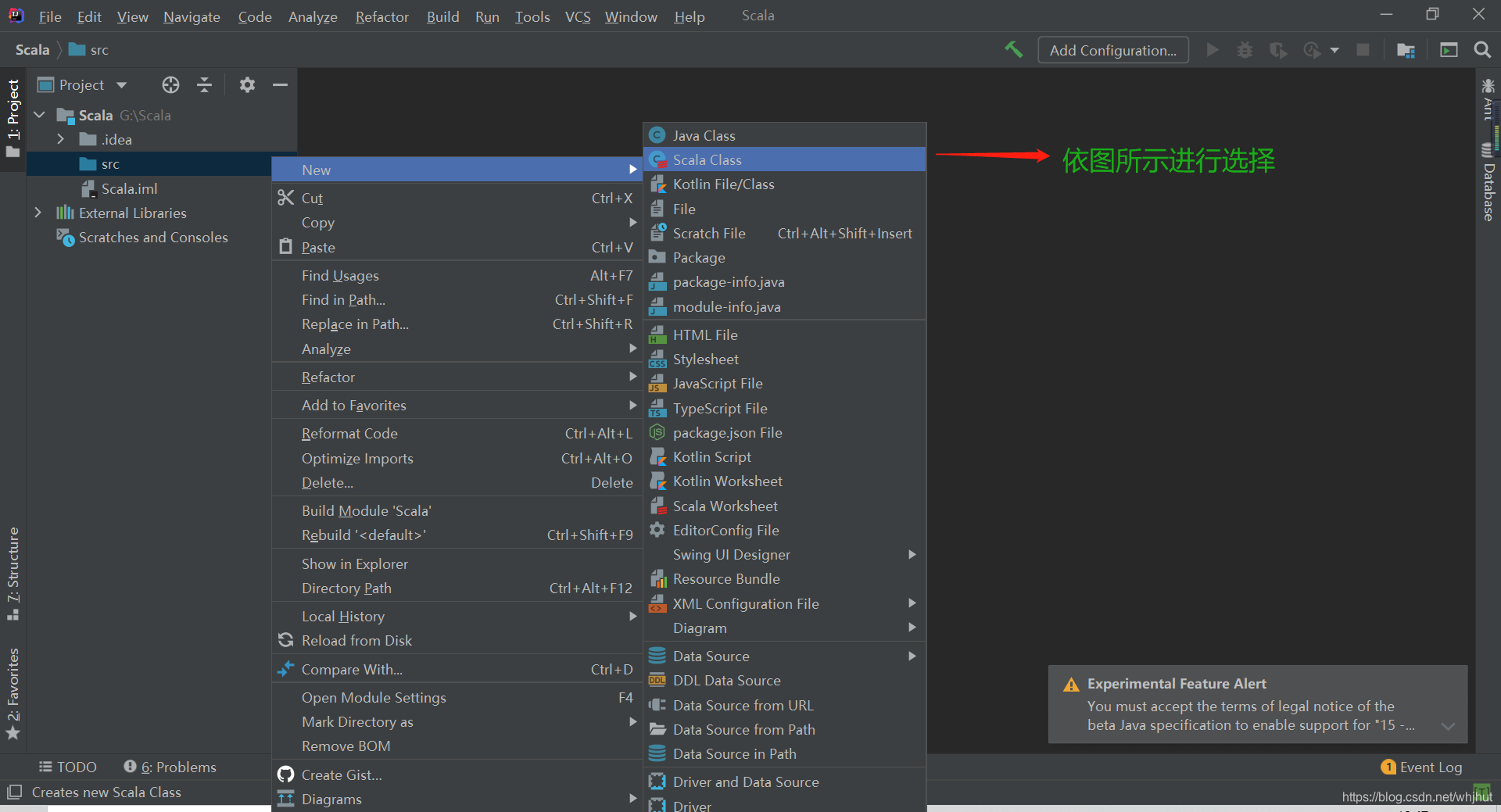Image resolution: width=1501 pixels, height=812 pixels.
Task: Click the Scala breadcrumb in navigation bar
Action: (x=32, y=49)
